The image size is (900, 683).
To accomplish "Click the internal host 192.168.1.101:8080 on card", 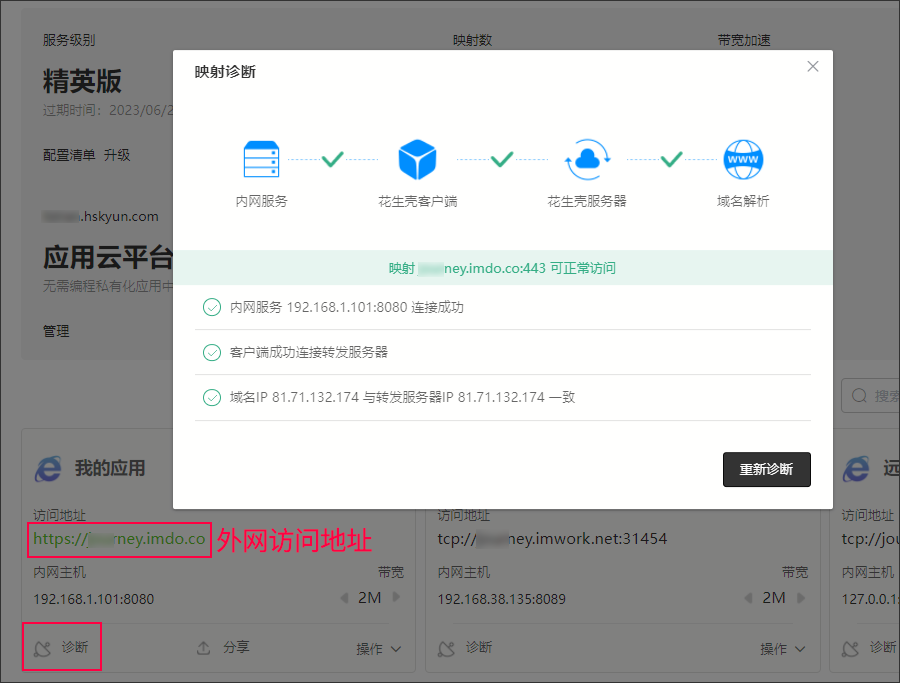I will tap(94, 599).
